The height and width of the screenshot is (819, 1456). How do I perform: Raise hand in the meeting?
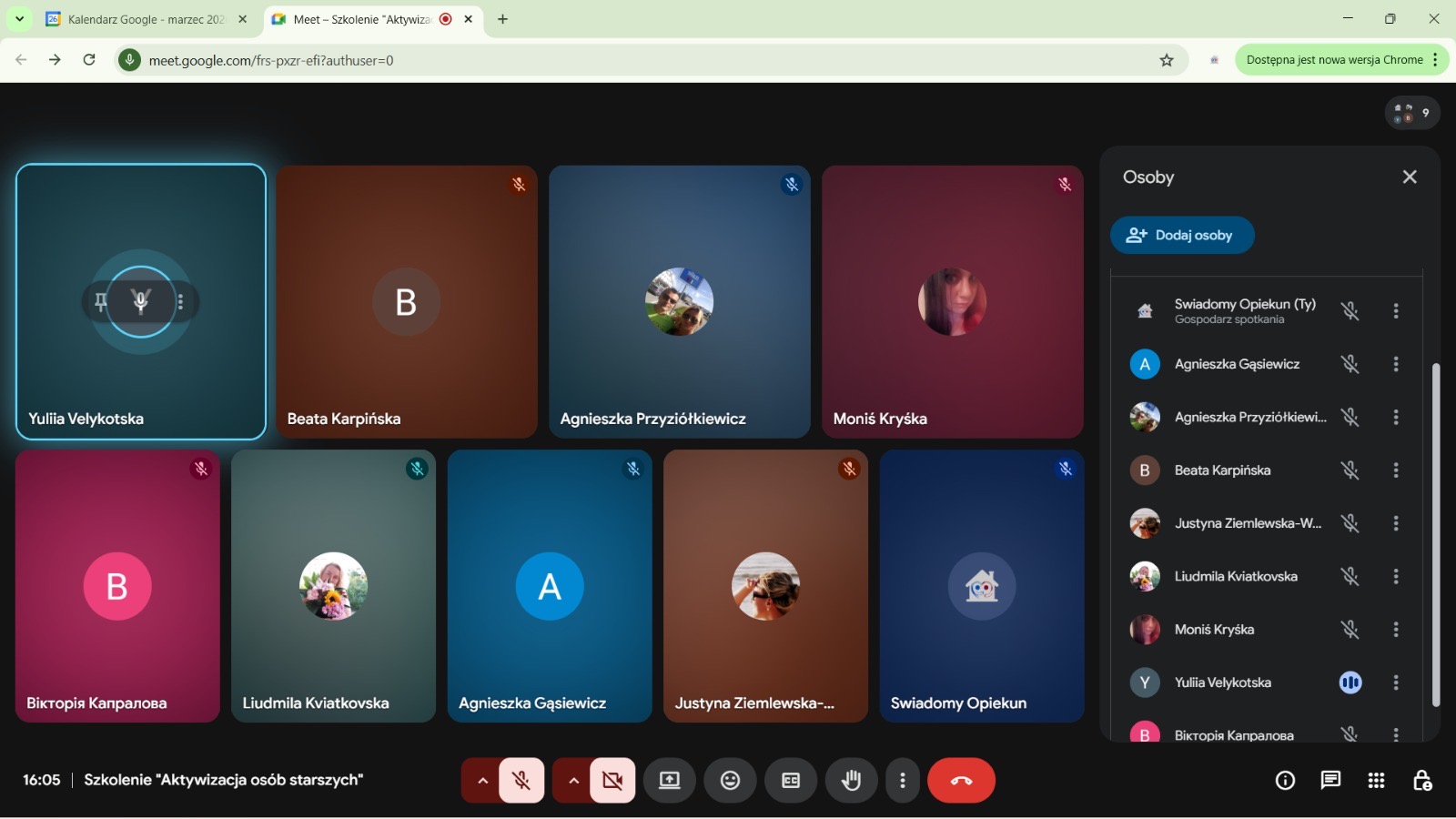(x=851, y=781)
